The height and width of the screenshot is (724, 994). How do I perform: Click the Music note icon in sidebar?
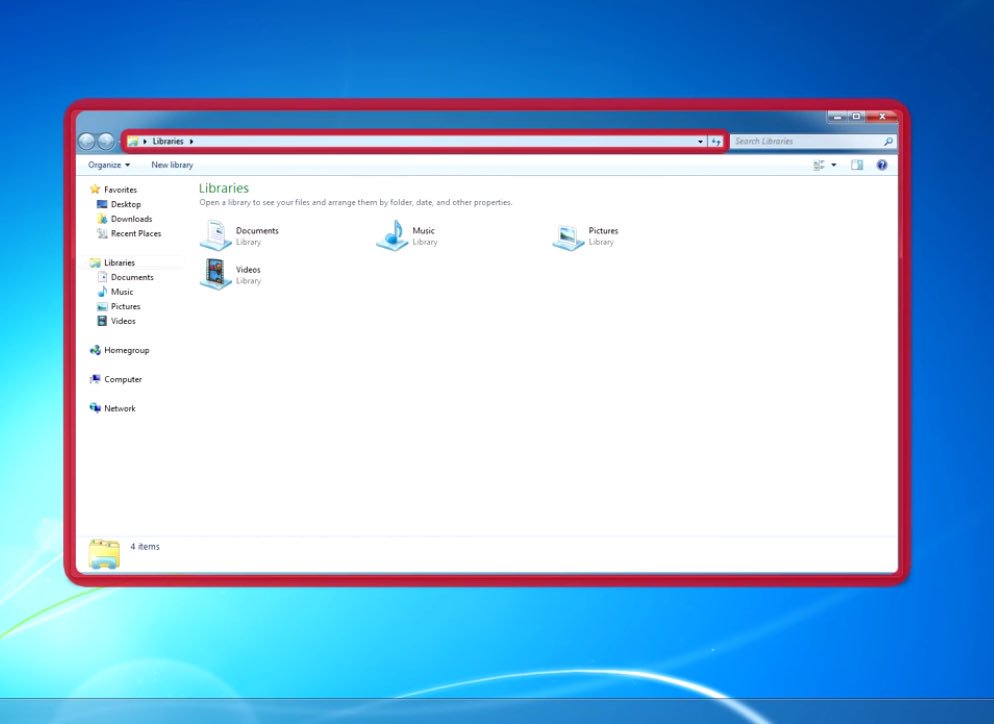(x=102, y=292)
